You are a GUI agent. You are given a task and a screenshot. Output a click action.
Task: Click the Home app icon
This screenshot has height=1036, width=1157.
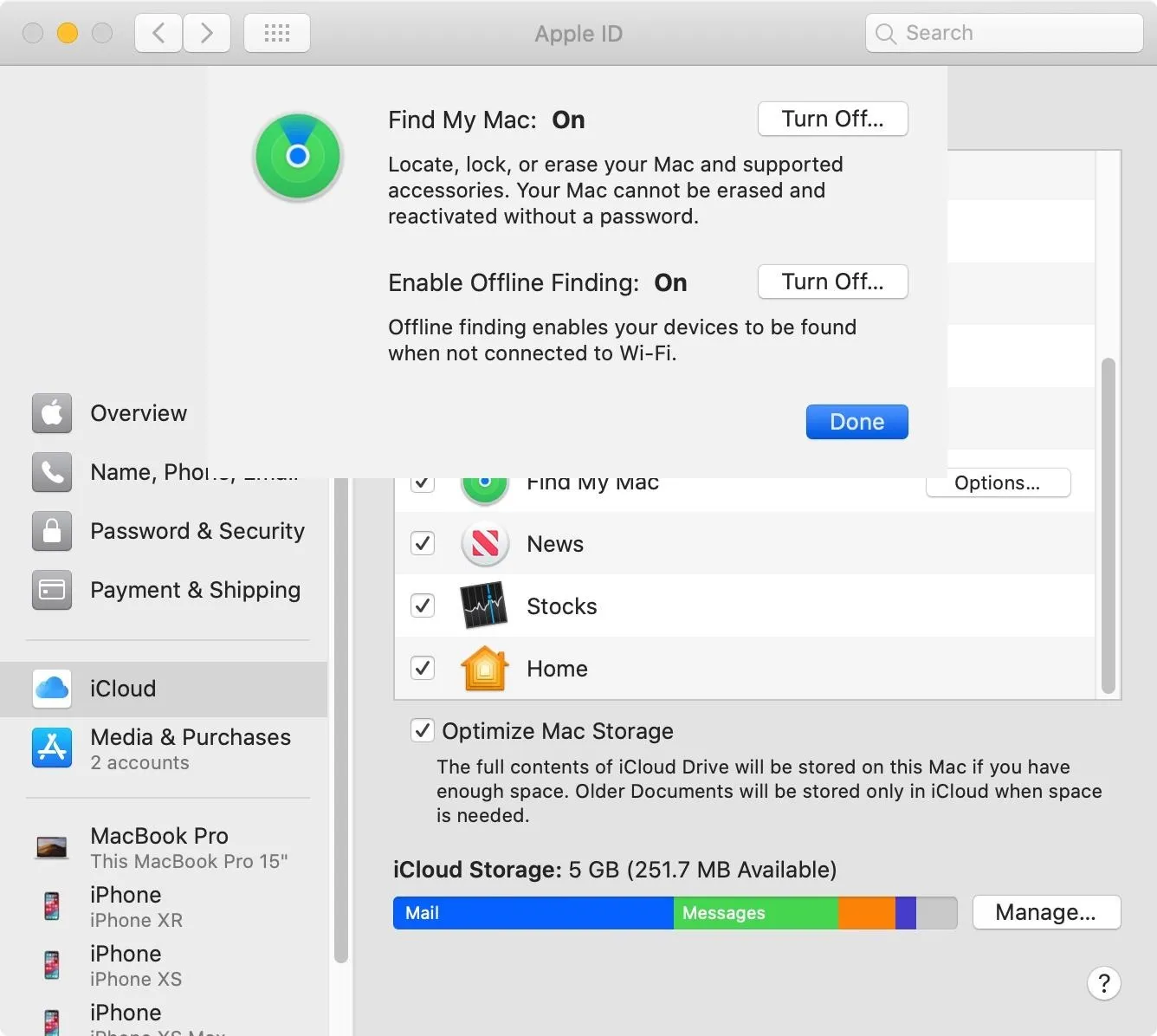pyautogui.click(x=484, y=669)
